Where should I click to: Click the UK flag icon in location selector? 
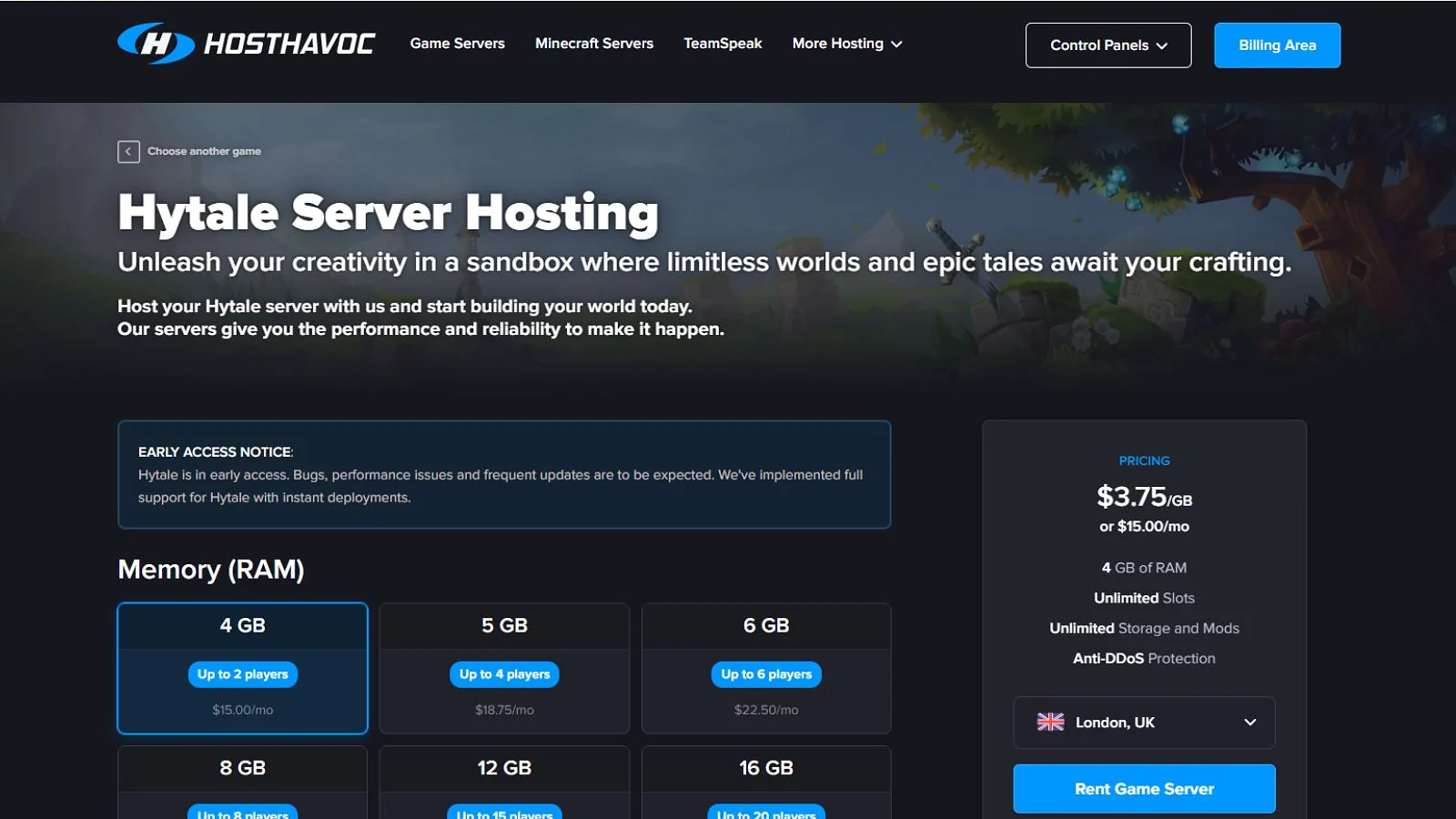(x=1050, y=722)
